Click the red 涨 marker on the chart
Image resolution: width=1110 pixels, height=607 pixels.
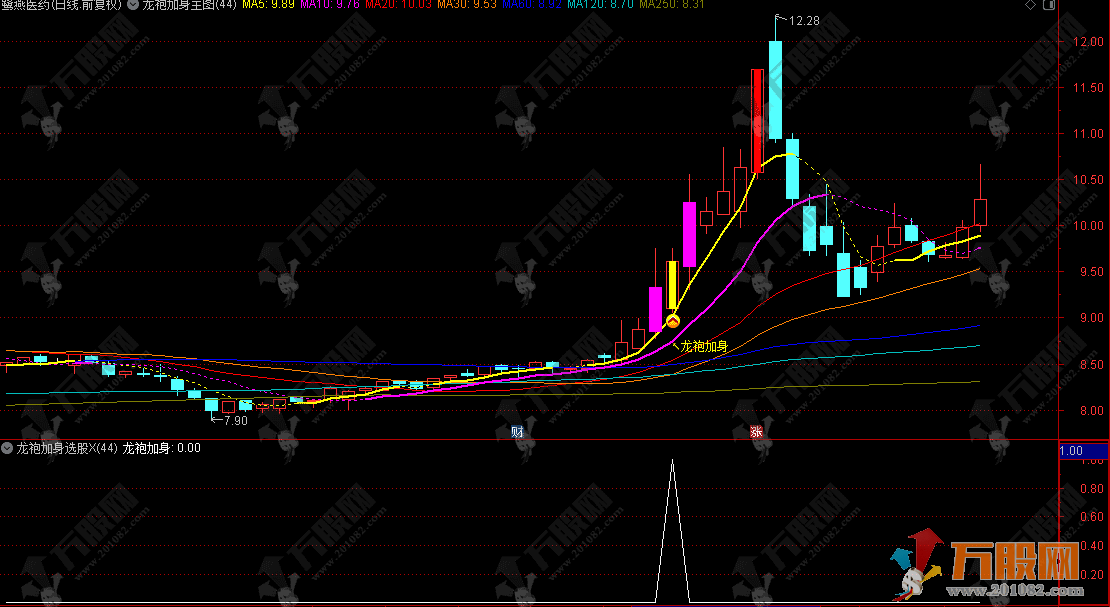click(x=757, y=432)
